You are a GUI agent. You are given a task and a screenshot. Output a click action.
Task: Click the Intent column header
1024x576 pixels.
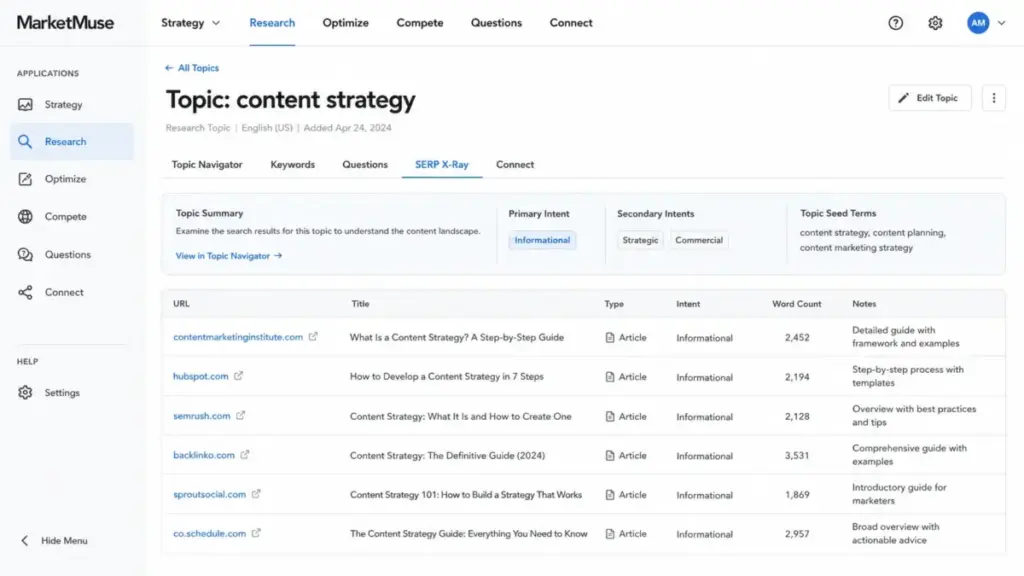[x=688, y=304]
